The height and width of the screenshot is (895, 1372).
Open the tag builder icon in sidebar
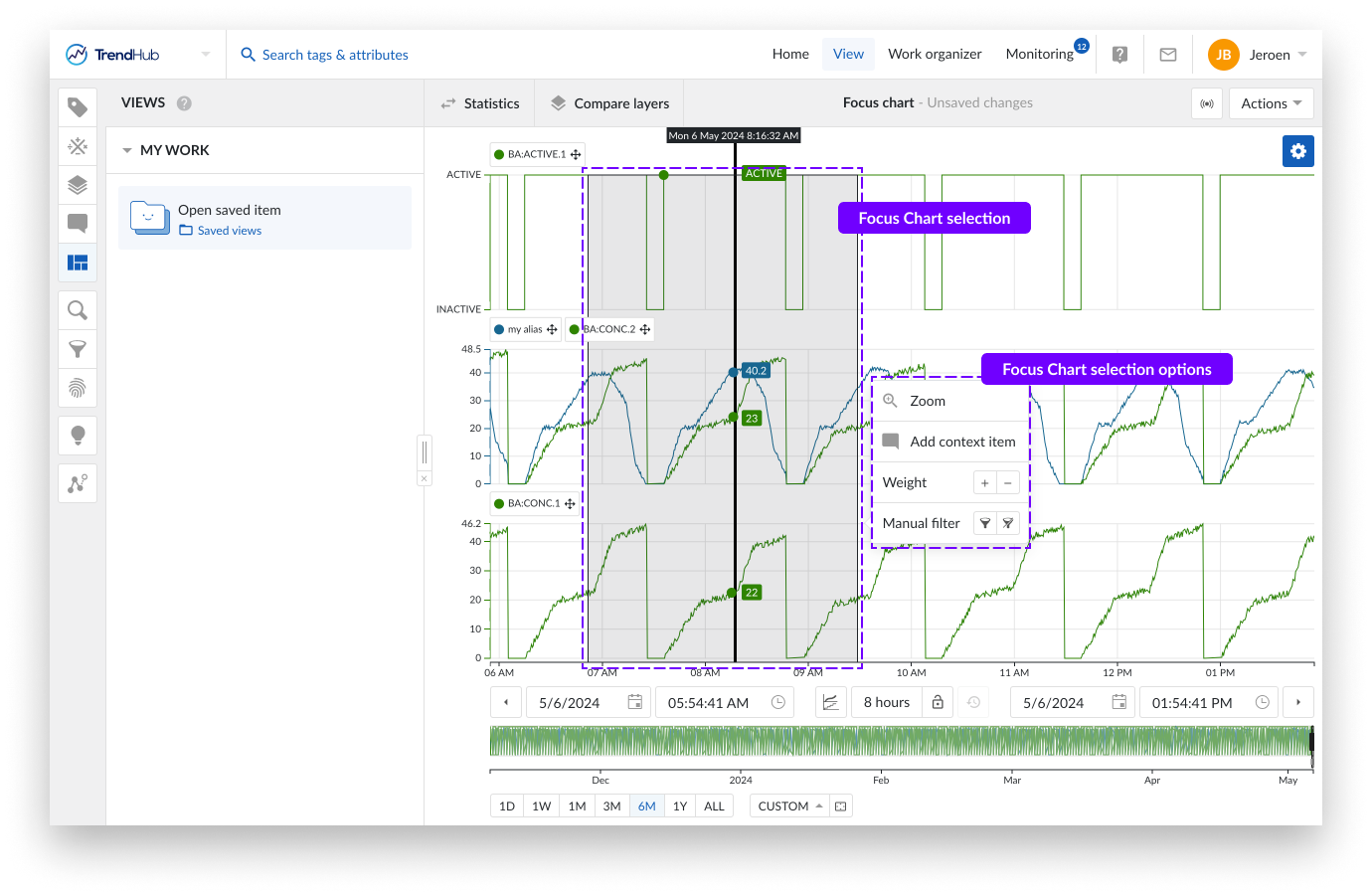click(78, 107)
